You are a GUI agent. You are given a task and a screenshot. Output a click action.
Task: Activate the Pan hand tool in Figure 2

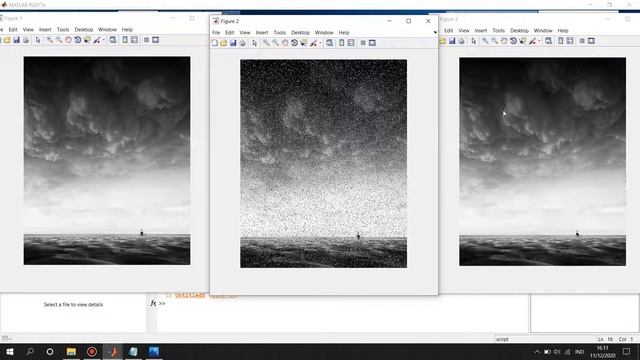pos(285,43)
